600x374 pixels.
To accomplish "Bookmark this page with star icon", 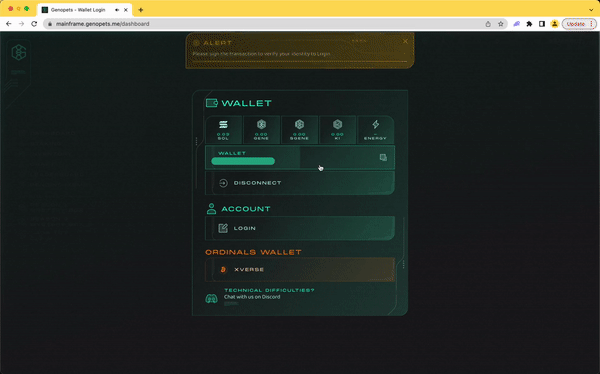I will (x=501, y=24).
